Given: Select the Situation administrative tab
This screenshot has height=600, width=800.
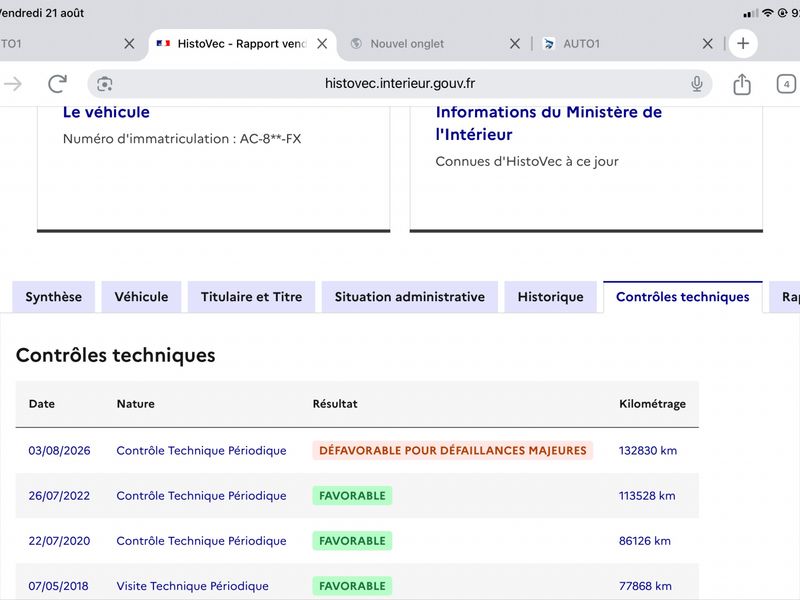Looking at the screenshot, I should click(410, 297).
